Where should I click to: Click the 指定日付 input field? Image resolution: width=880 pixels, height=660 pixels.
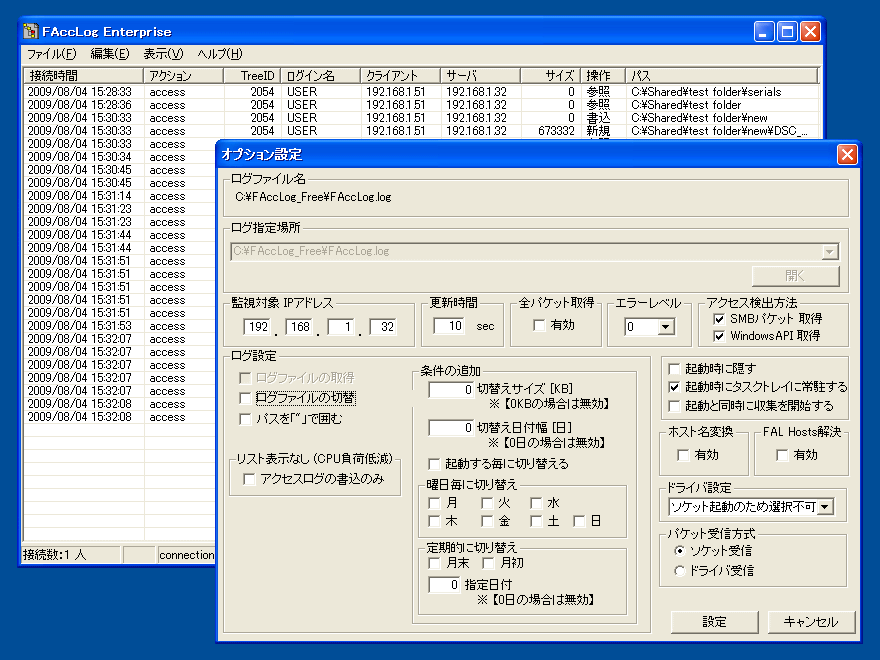[x=444, y=585]
